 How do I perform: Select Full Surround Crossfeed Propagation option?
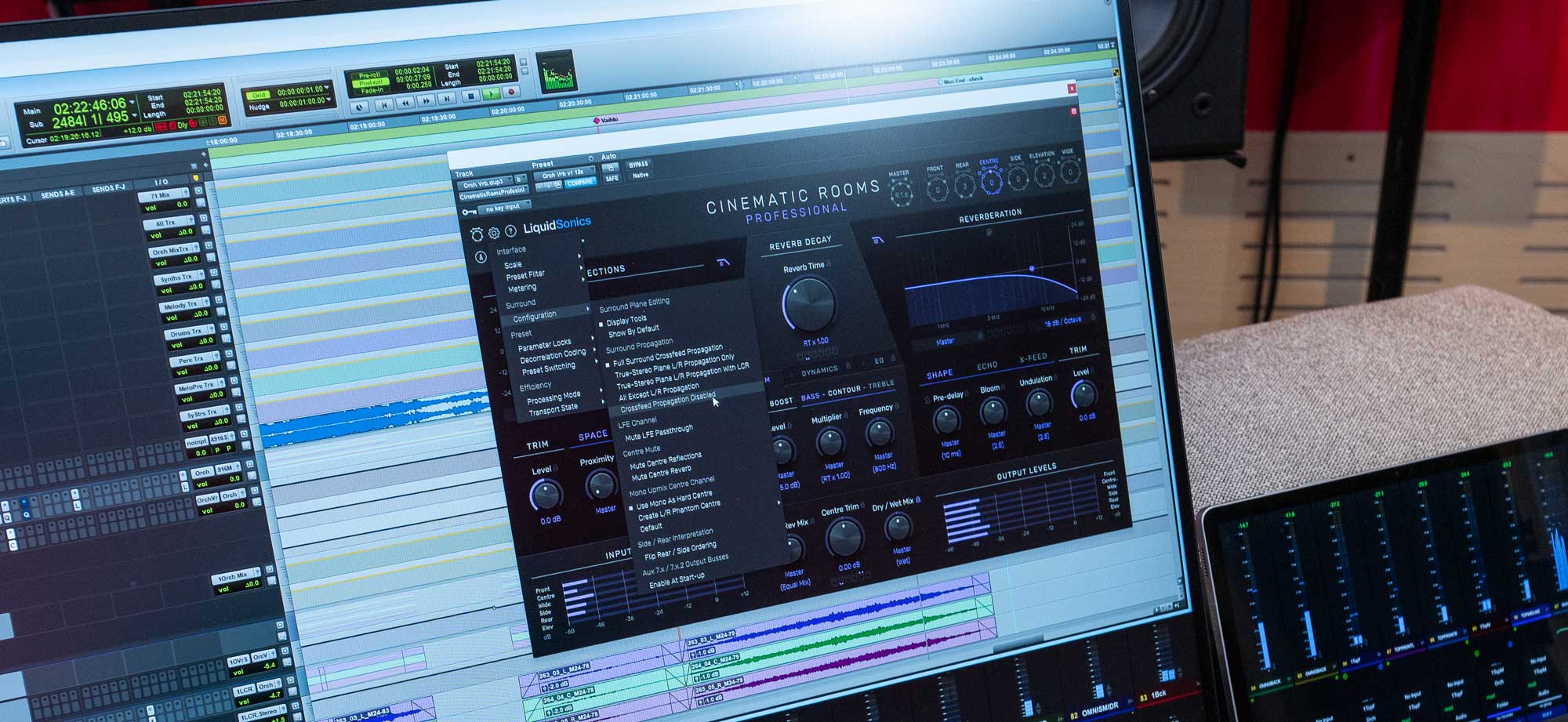click(x=668, y=355)
